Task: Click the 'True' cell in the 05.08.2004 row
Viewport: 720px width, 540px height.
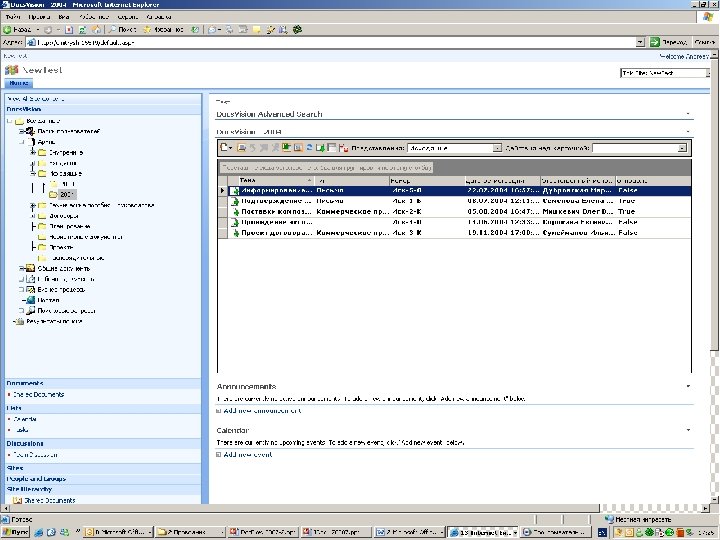Action: coord(627,212)
